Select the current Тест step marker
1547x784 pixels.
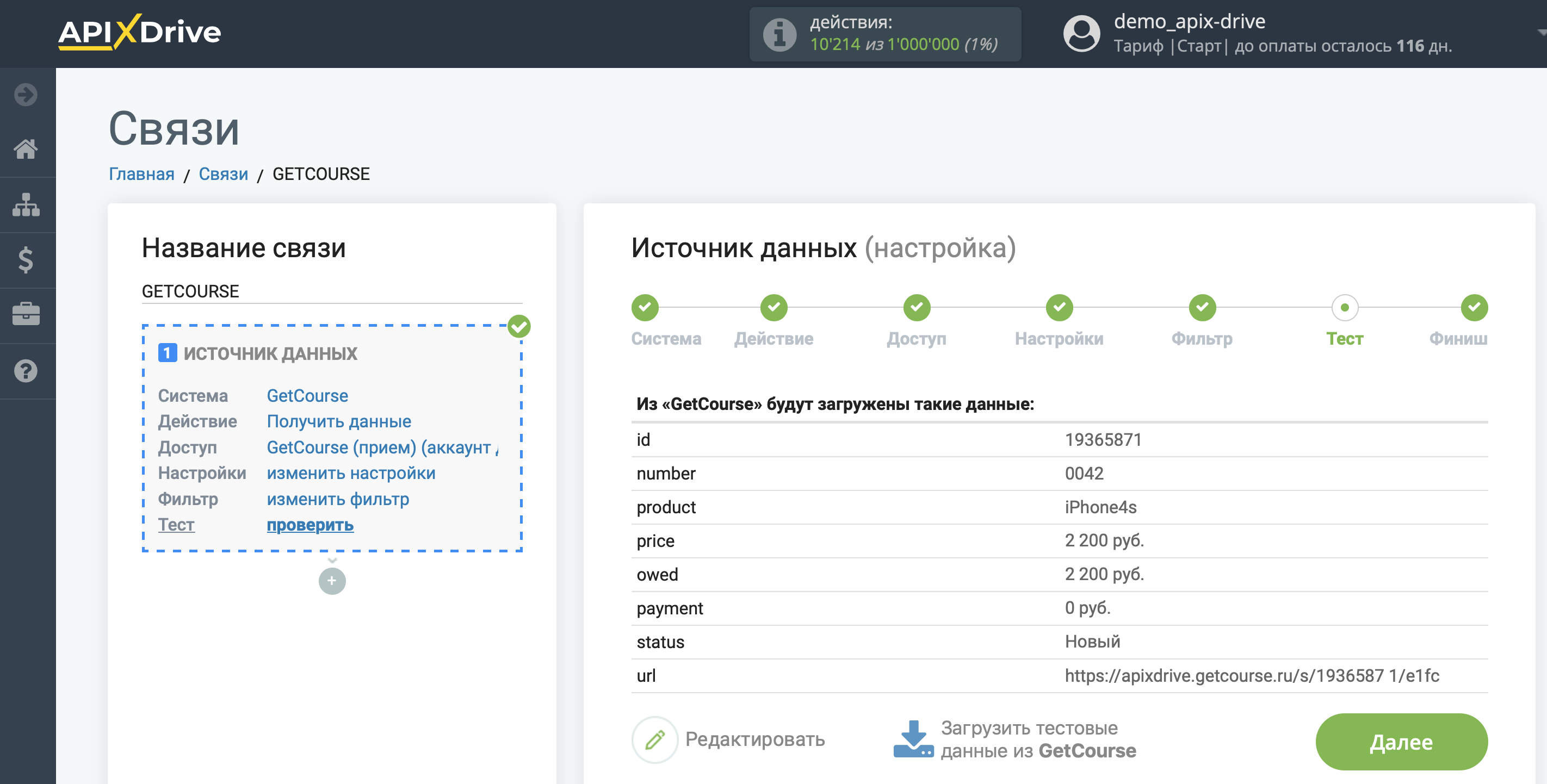tap(1345, 307)
